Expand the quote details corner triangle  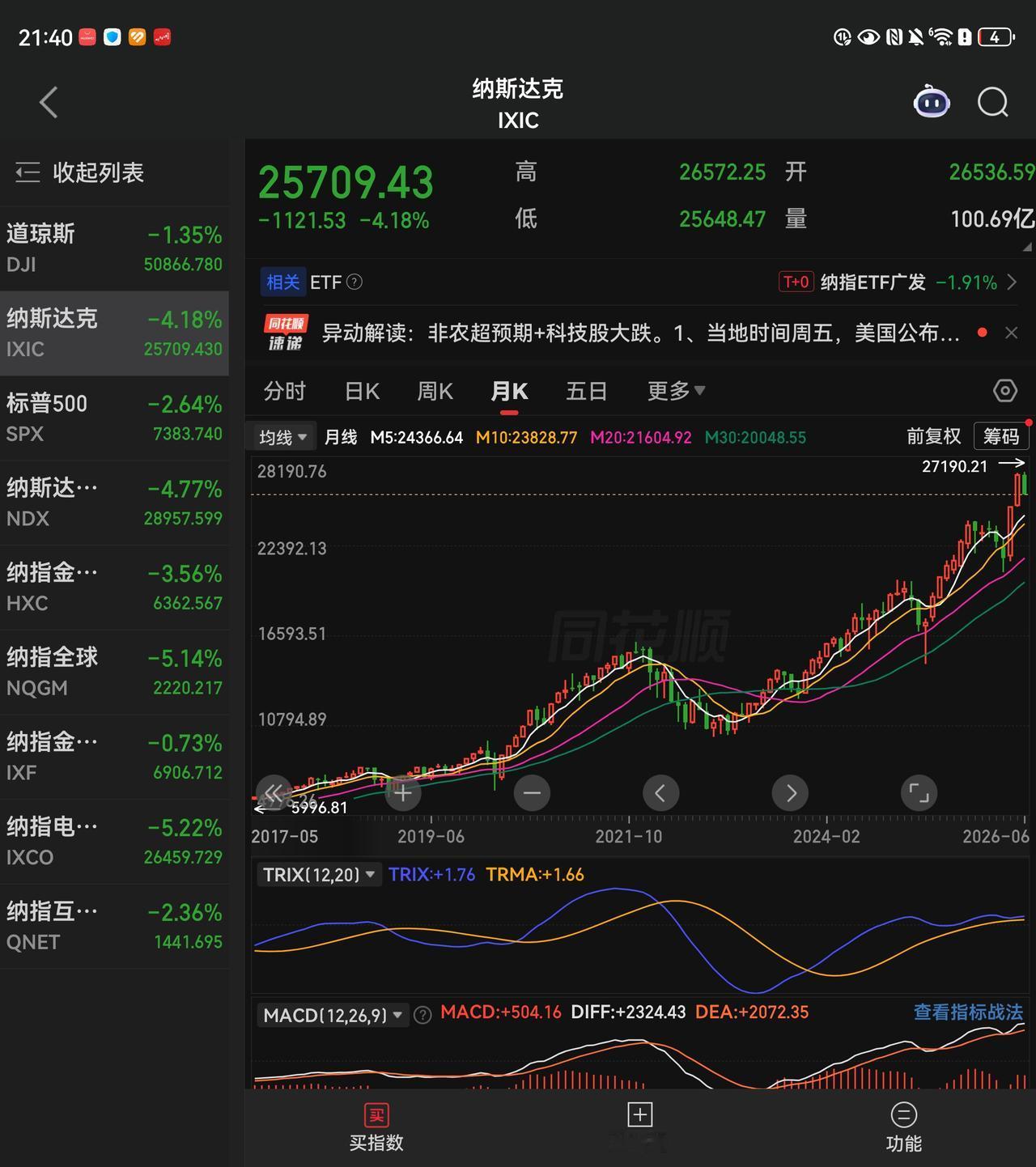pos(1027,247)
